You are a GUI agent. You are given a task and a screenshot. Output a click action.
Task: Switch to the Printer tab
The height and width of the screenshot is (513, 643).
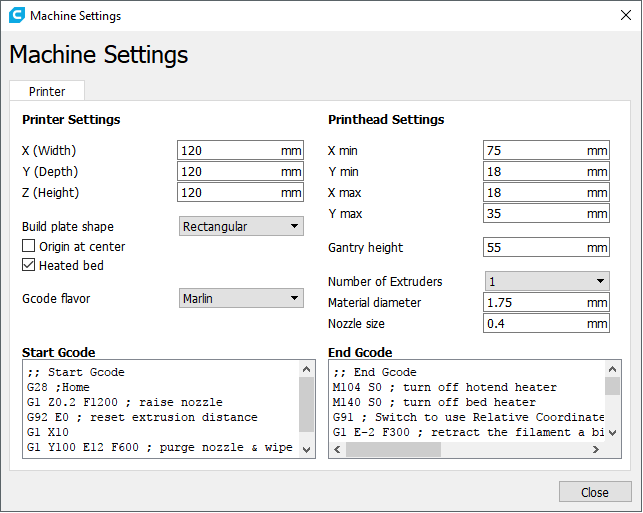[47, 91]
